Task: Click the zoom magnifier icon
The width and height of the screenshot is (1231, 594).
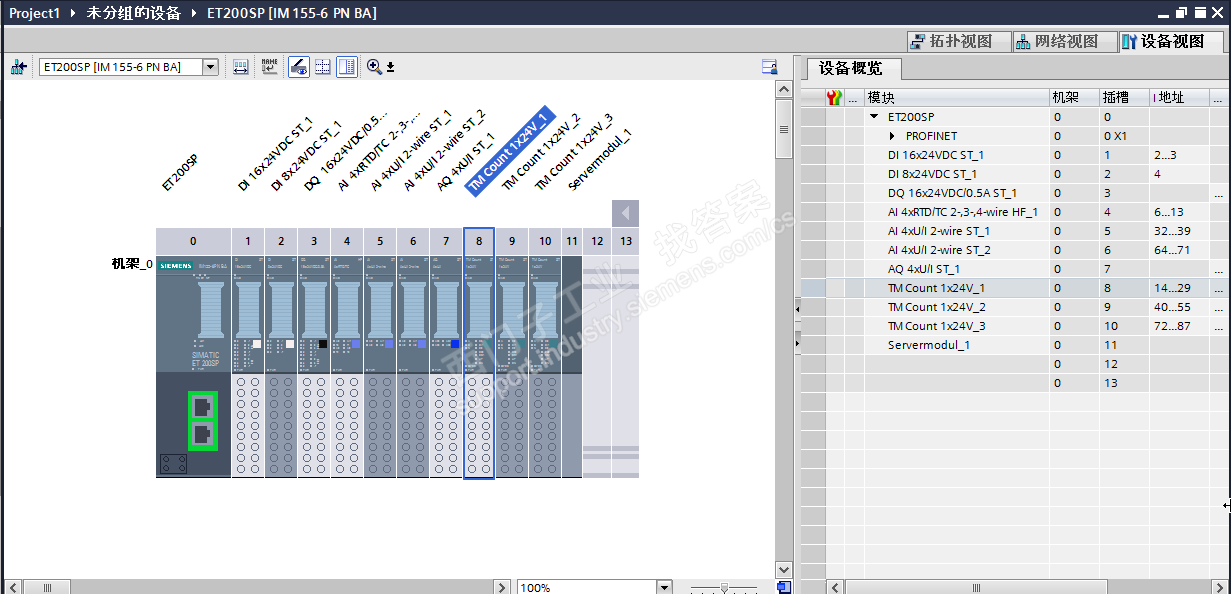Action: 374,67
